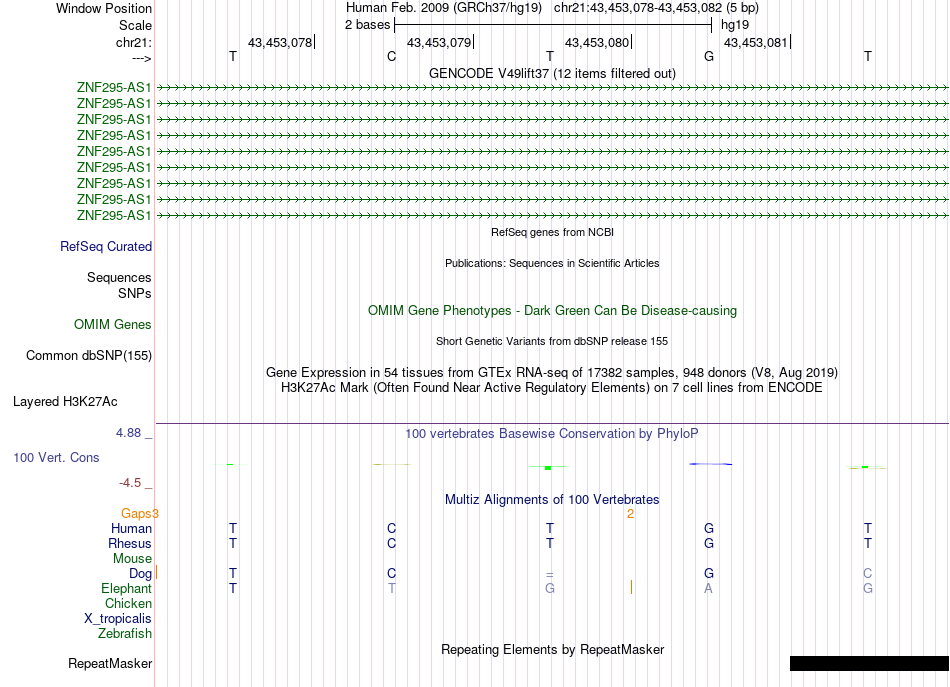Screen dimensions: 950x687
Task: Click the Human Feb. 2009 (GRCh37/hg19) title
Action: tap(446, 8)
